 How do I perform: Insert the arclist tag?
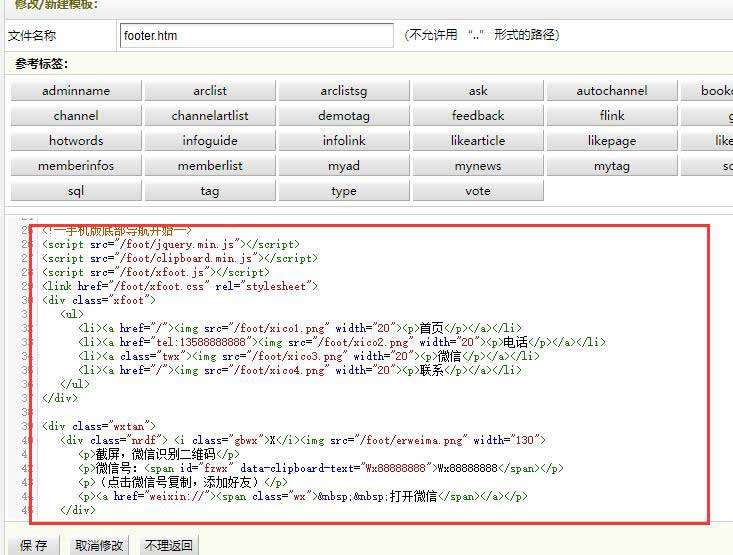210,91
